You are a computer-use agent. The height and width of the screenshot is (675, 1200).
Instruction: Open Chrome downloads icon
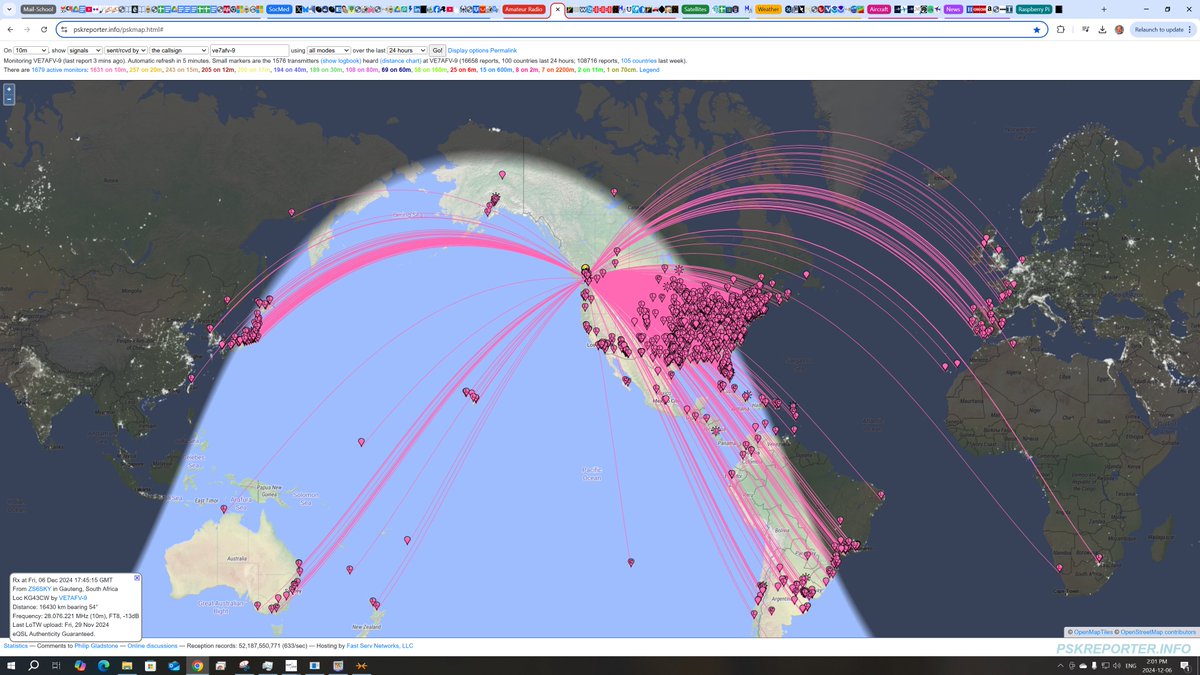(1102, 30)
